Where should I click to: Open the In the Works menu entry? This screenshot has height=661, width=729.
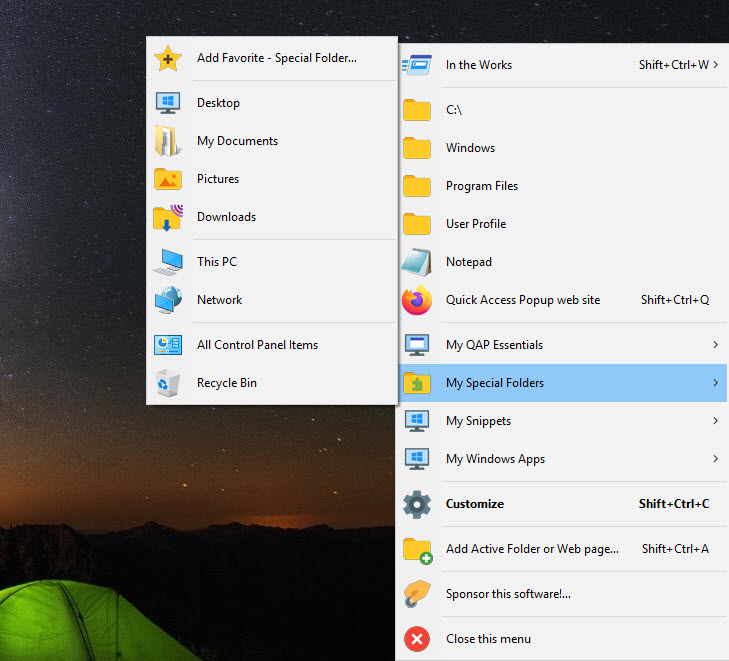tap(563, 65)
